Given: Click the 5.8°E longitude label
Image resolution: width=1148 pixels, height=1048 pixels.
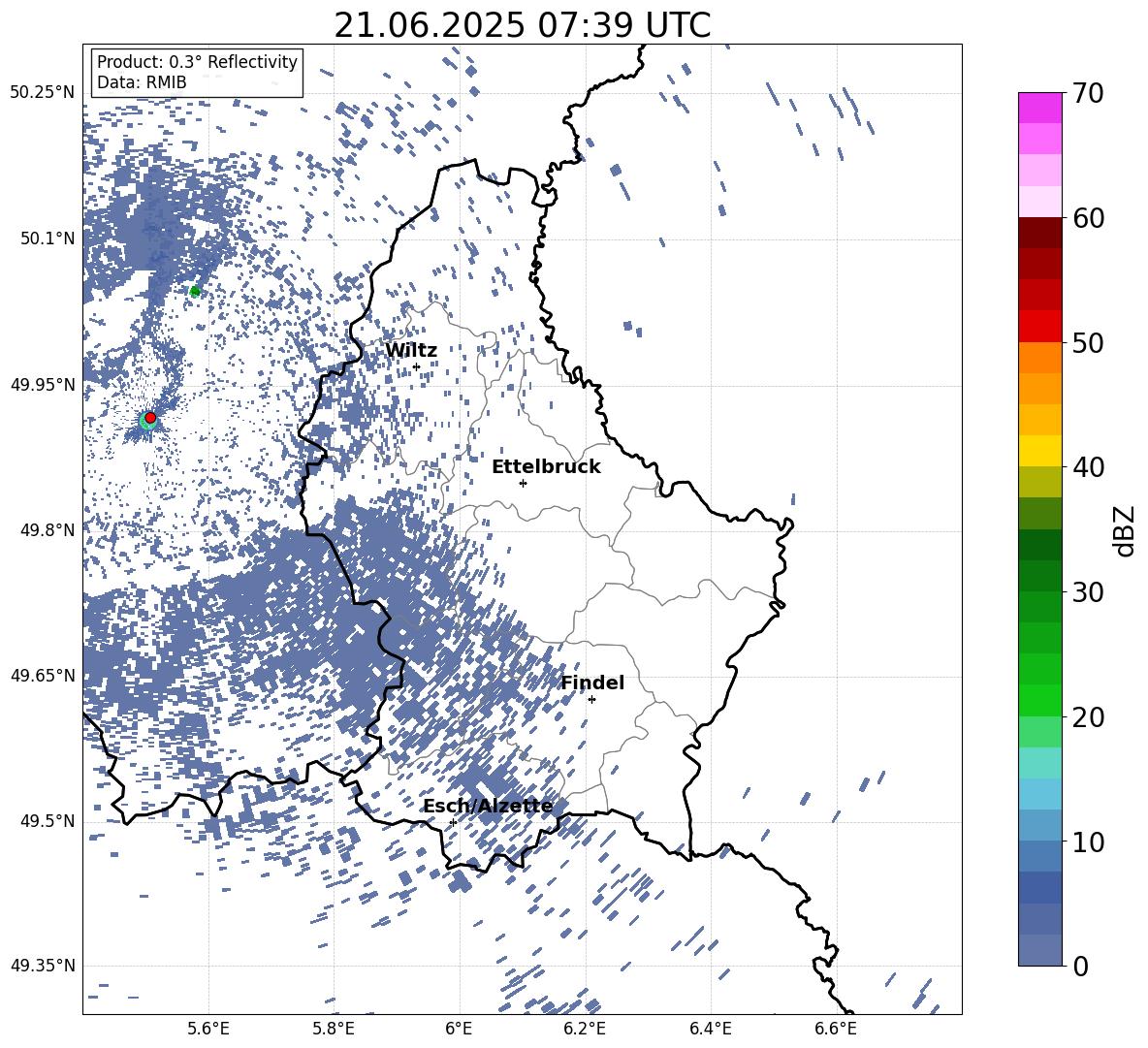Looking at the screenshot, I should click(x=334, y=1029).
